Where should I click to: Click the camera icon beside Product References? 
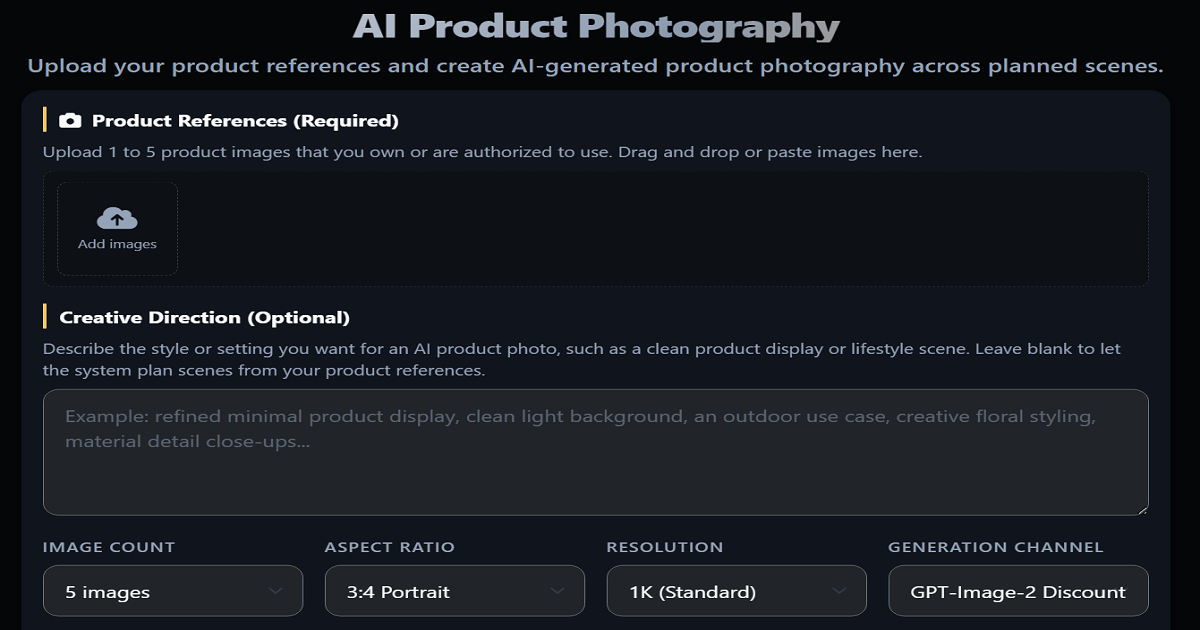[70, 121]
